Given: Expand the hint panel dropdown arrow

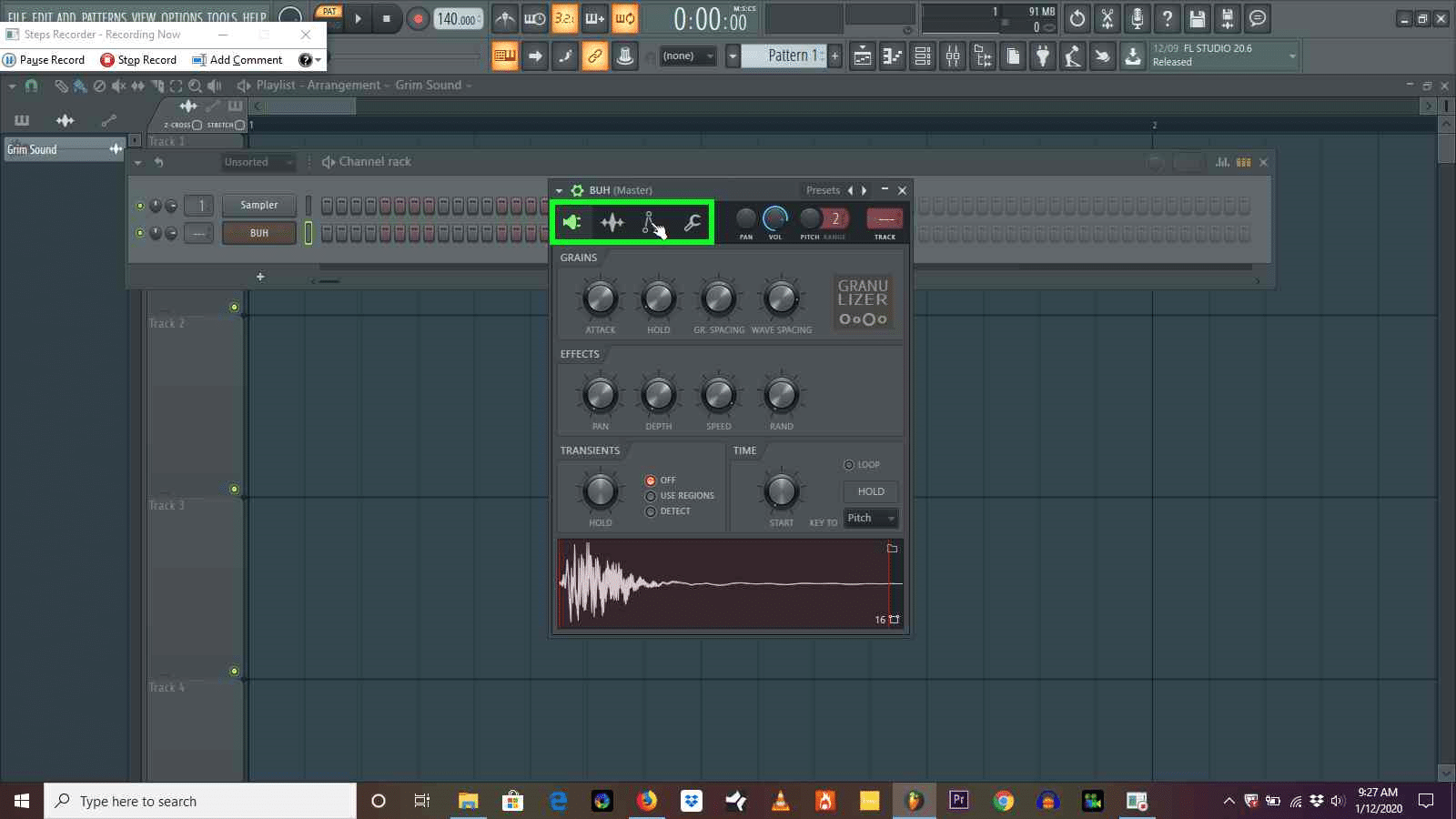Looking at the screenshot, I should pos(1292,56).
